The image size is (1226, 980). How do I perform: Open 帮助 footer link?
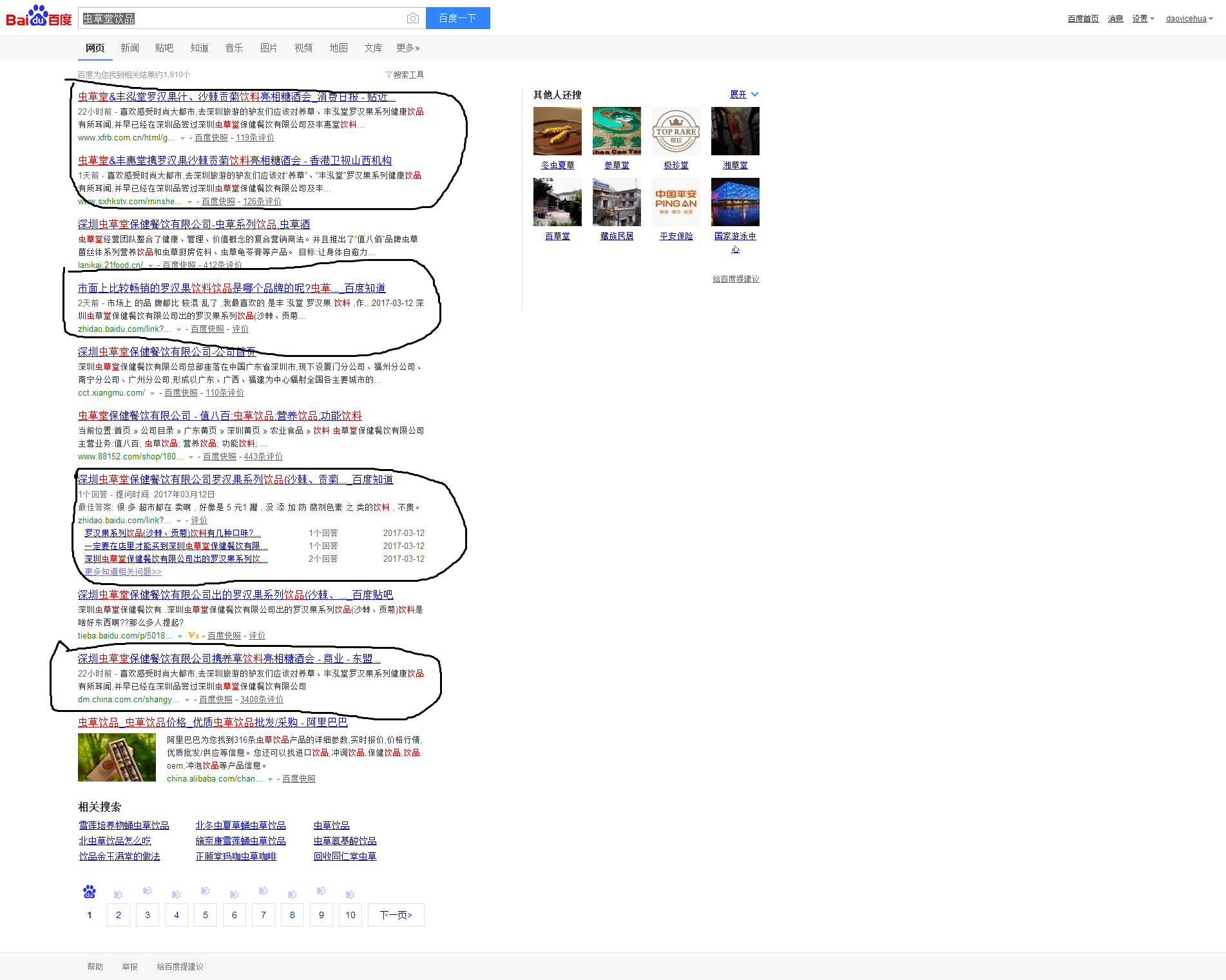coord(95,966)
